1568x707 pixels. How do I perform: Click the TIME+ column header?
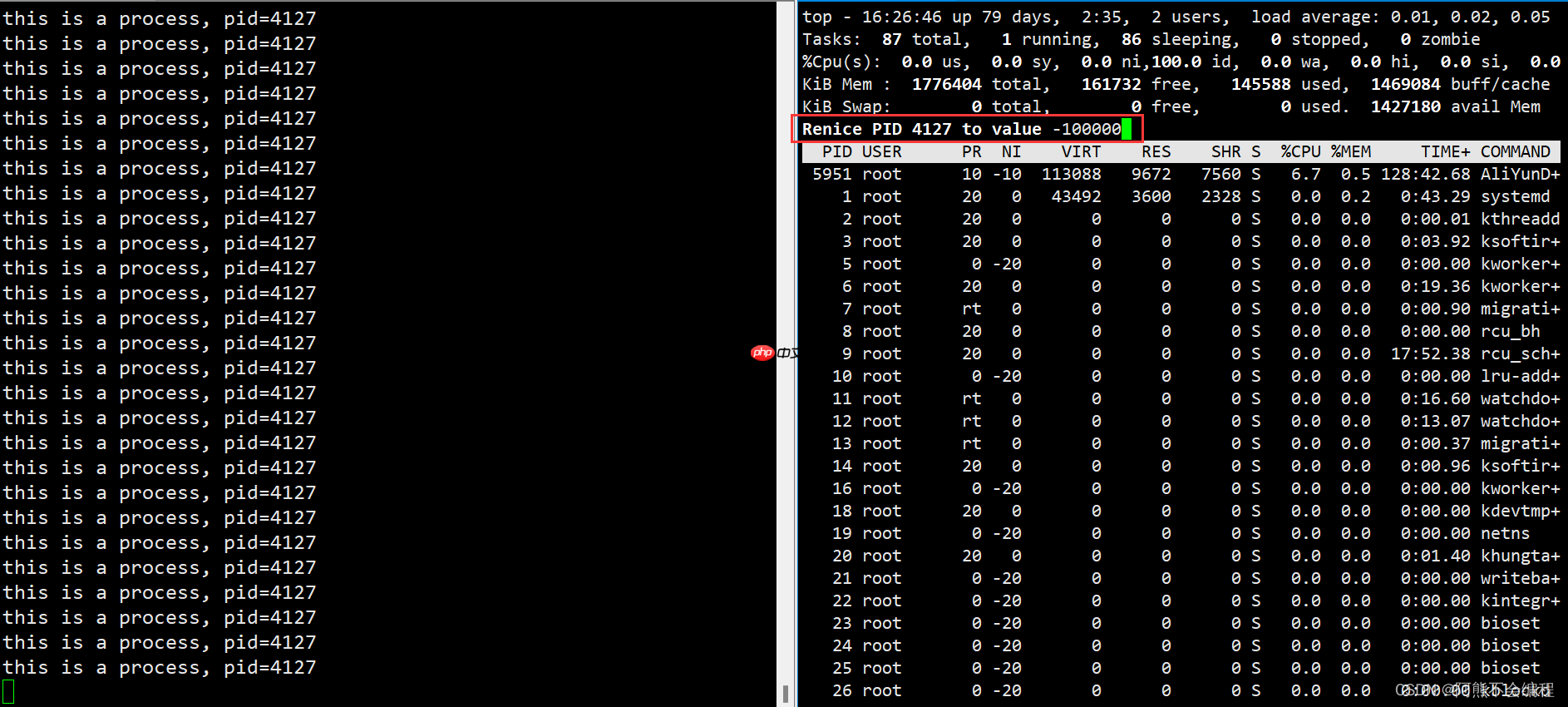(1446, 151)
